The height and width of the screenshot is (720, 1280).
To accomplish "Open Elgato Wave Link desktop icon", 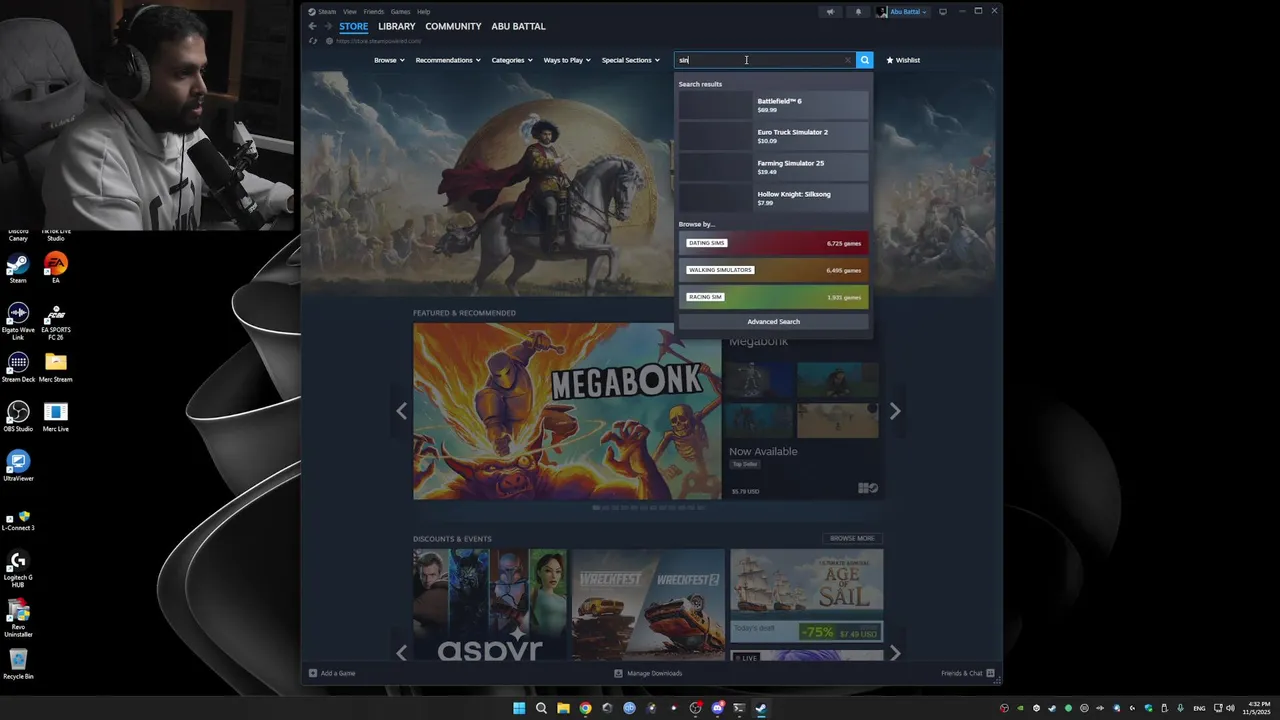I will coord(18,321).
